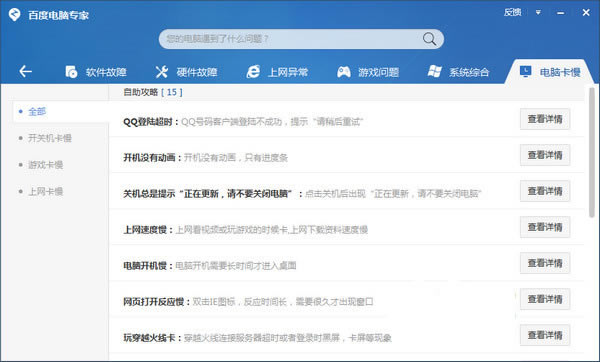Screen dimensions: 600x362
Task: Close the Baidu PC Expert window
Action: 586,13
